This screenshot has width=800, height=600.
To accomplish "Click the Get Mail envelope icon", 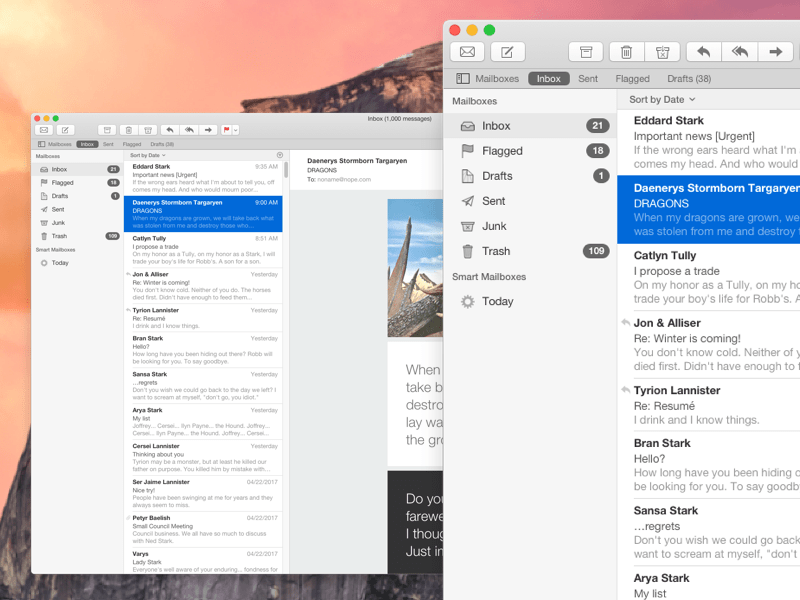I will coord(468,51).
